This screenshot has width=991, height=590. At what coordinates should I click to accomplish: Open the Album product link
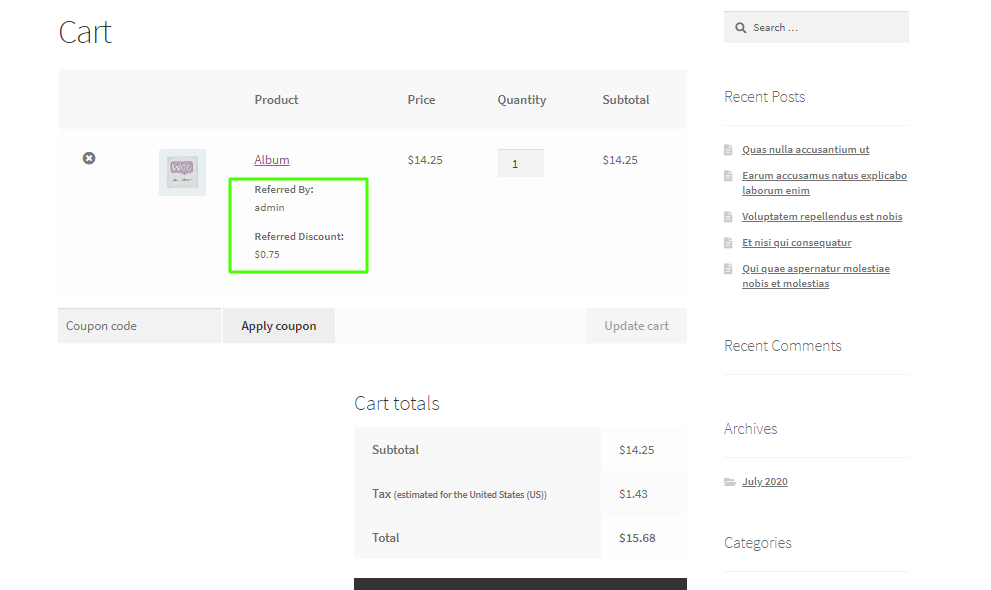pos(272,160)
